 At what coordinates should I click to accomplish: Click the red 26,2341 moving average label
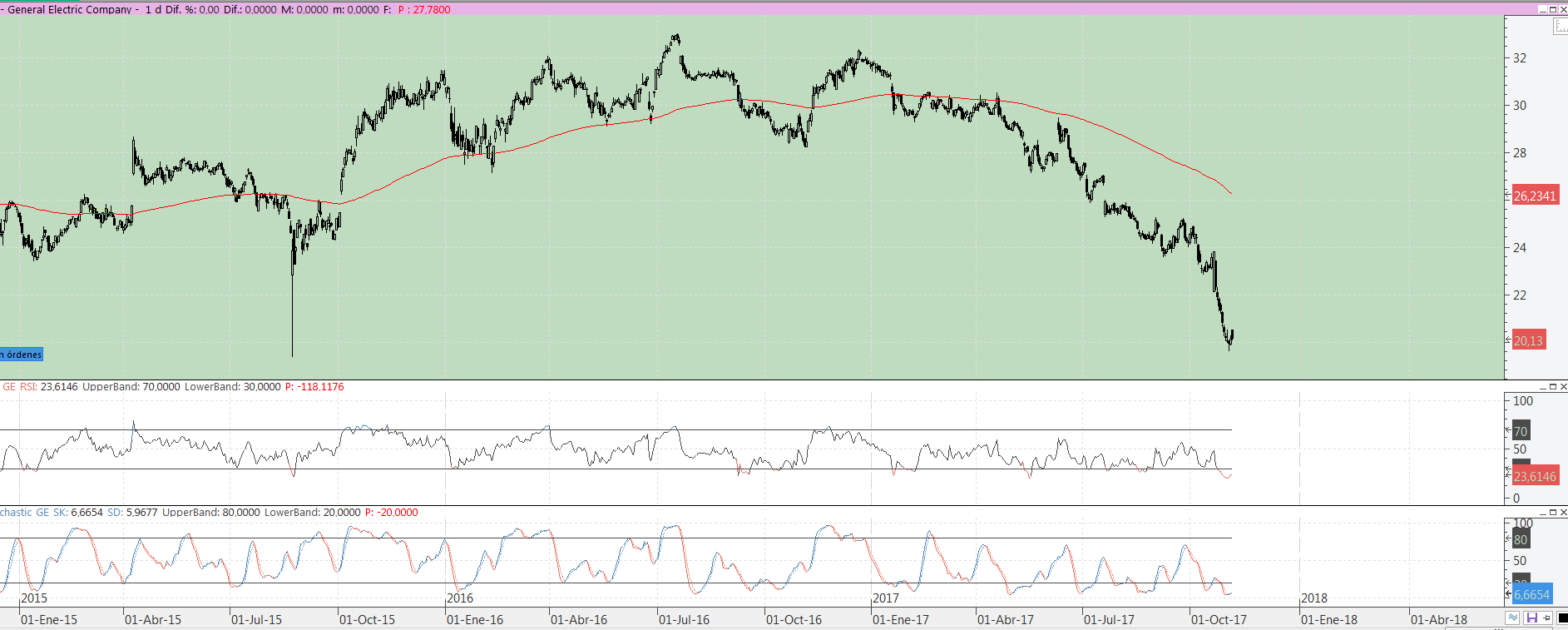tap(1534, 196)
